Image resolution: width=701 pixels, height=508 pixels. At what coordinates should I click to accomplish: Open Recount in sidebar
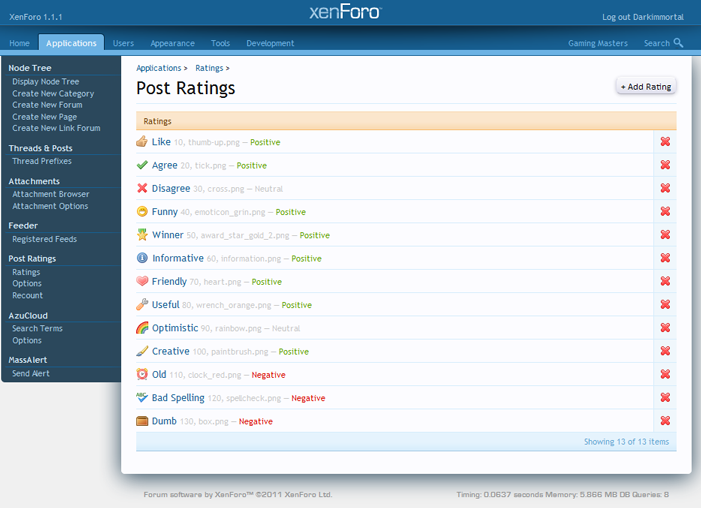(28, 296)
